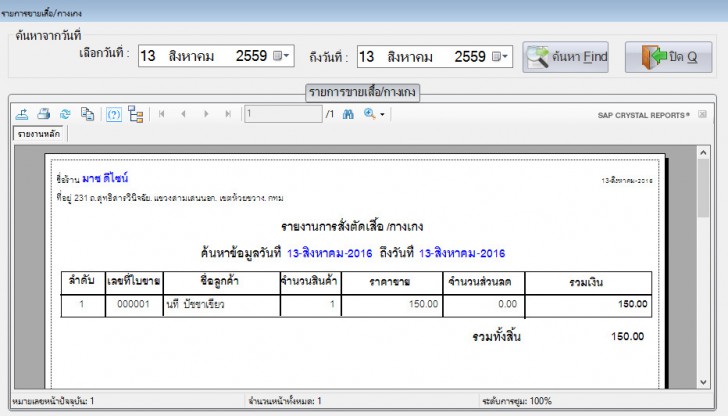Click the ระดับการซูม: 100% status text

[517, 401]
